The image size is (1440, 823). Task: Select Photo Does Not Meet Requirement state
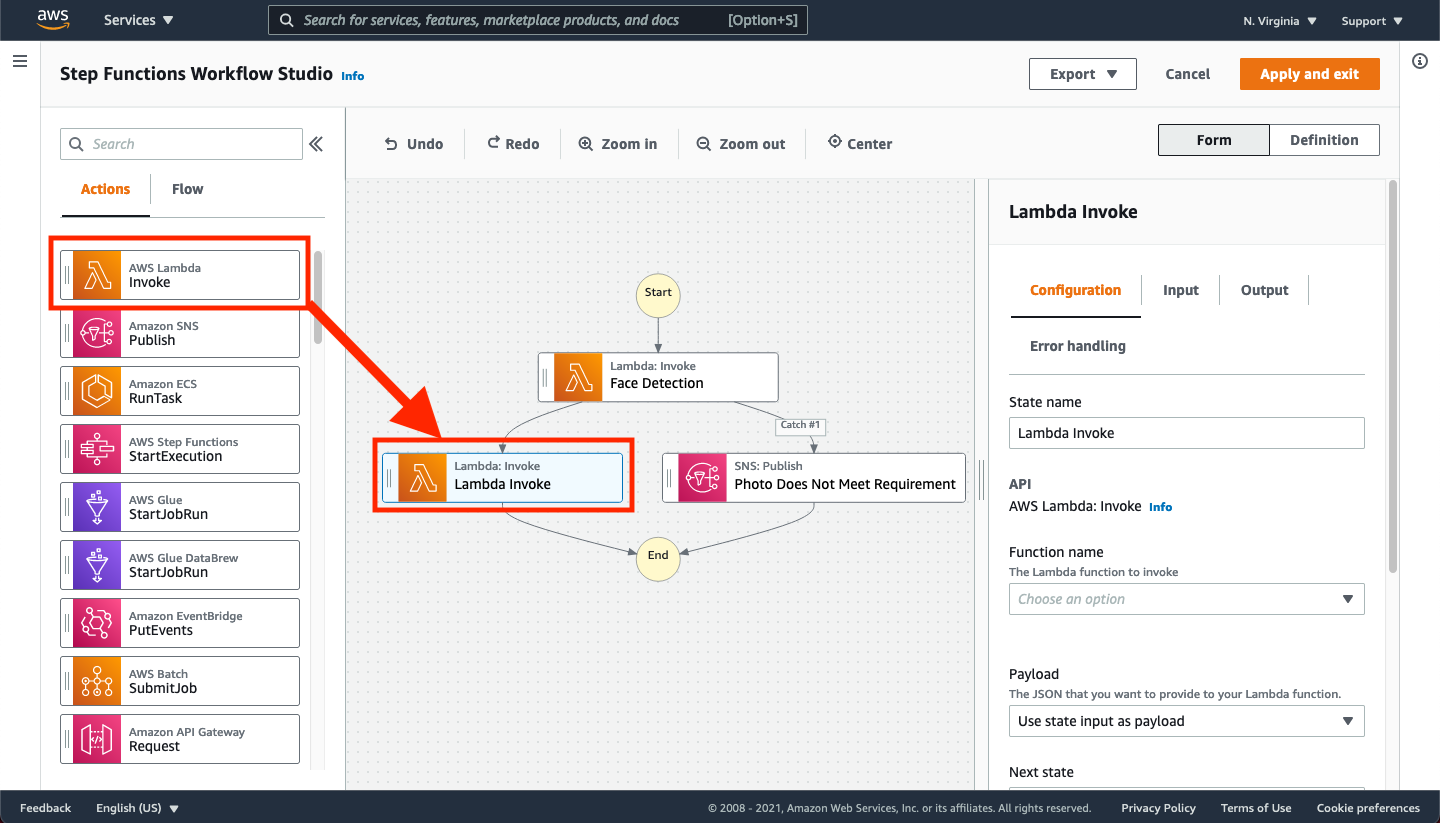(814, 478)
